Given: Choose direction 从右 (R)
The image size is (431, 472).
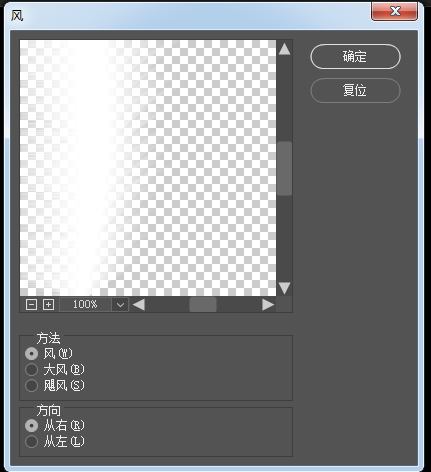Looking at the screenshot, I should (x=32, y=425).
